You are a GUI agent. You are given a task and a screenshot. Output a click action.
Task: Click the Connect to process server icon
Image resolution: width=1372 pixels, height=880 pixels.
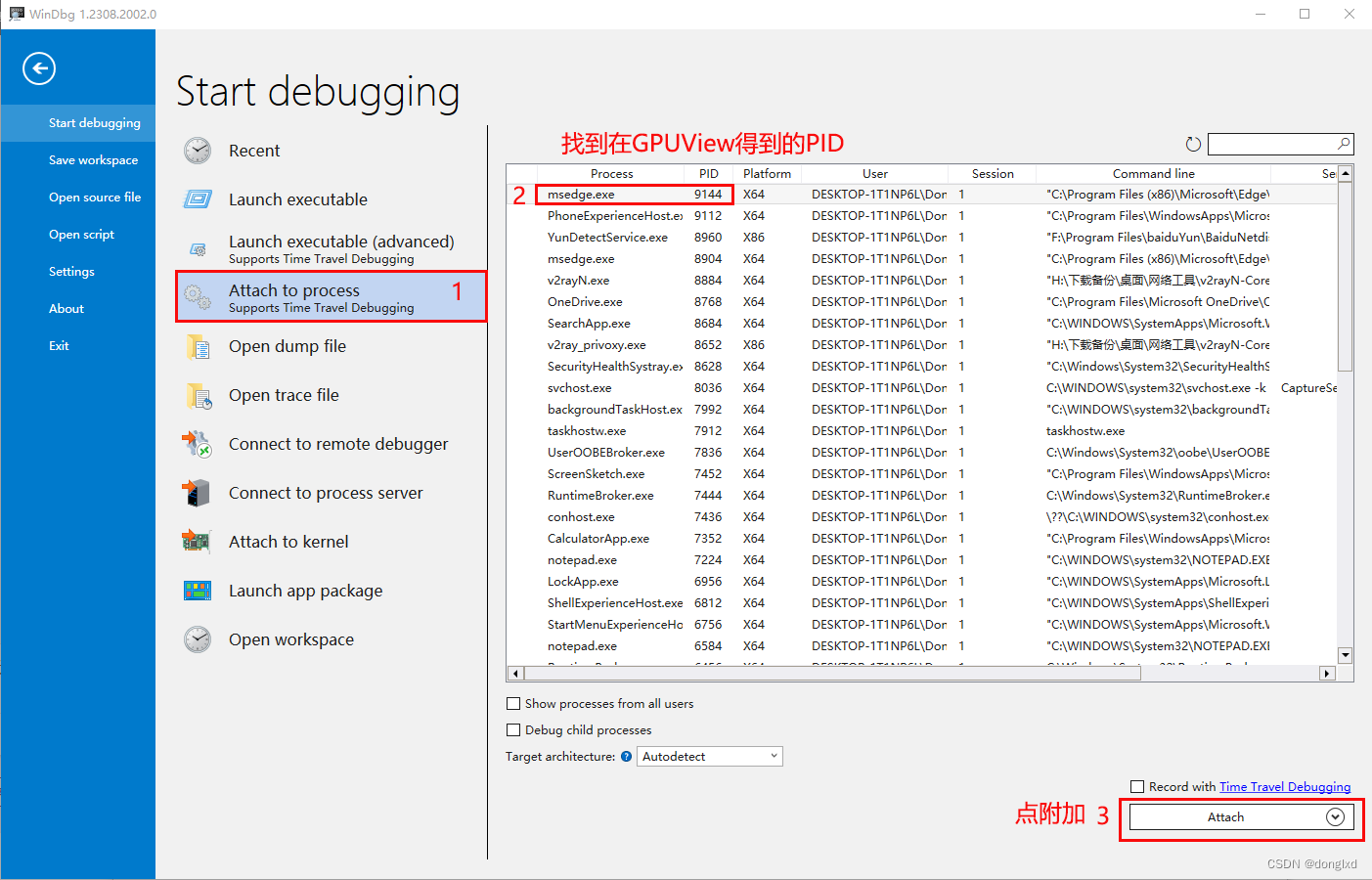(x=197, y=493)
